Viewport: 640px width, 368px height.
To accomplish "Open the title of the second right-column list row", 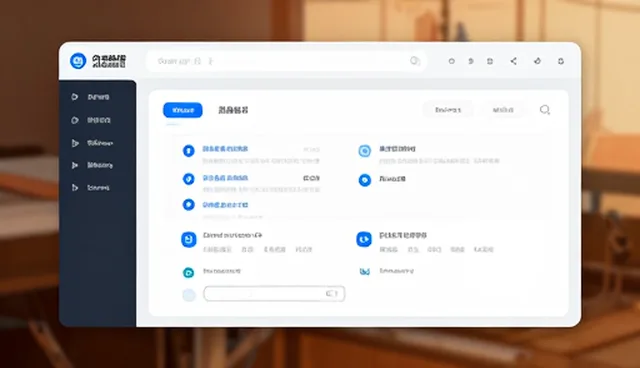I will (392, 179).
